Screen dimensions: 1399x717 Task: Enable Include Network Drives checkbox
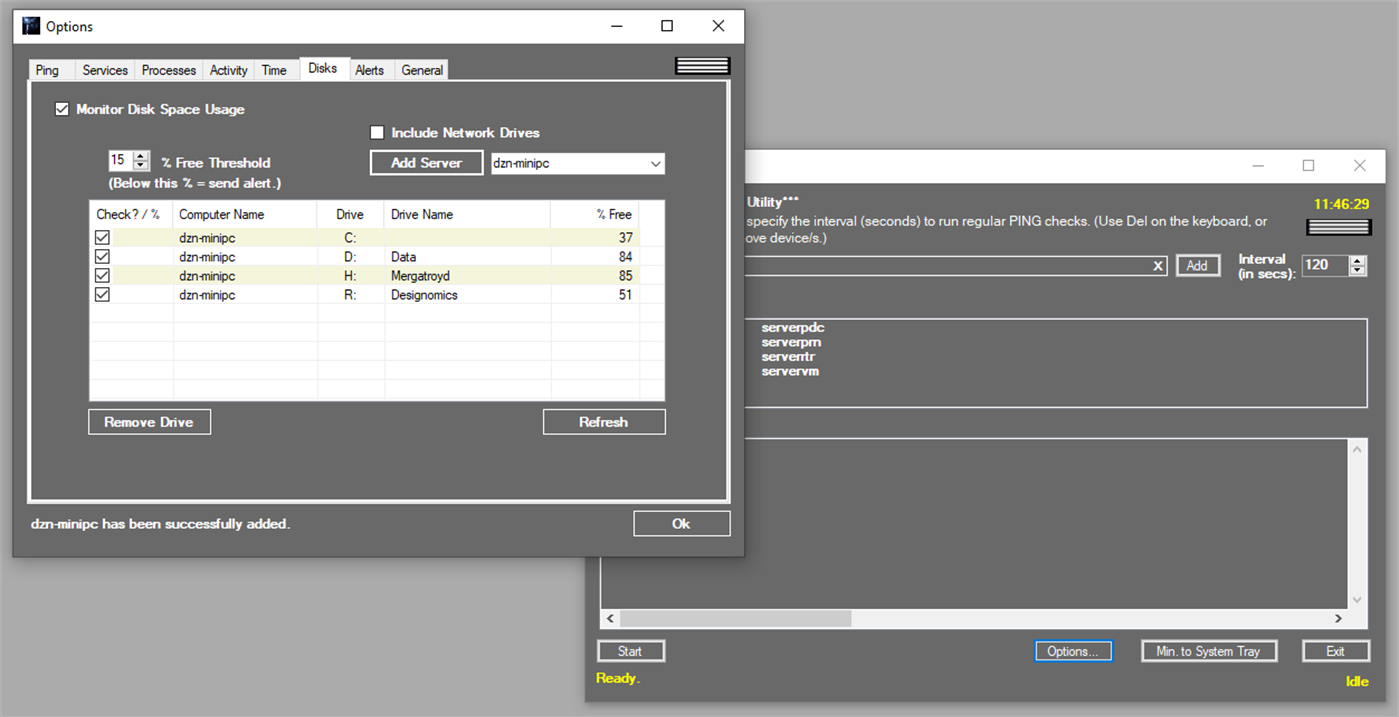[x=377, y=132]
